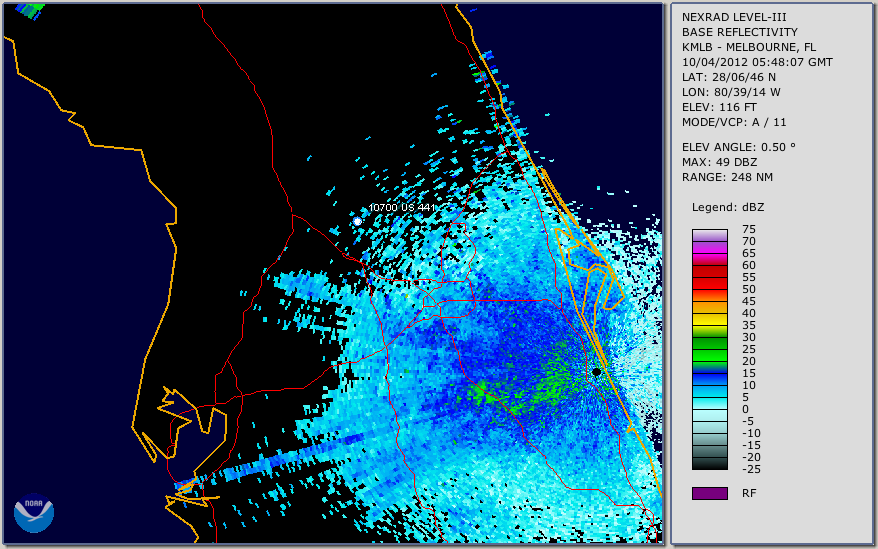The height and width of the screenshot is (549, 878).
Task: Click the 'MODE/VCP: A / 11' line
Action: (734, 122)
